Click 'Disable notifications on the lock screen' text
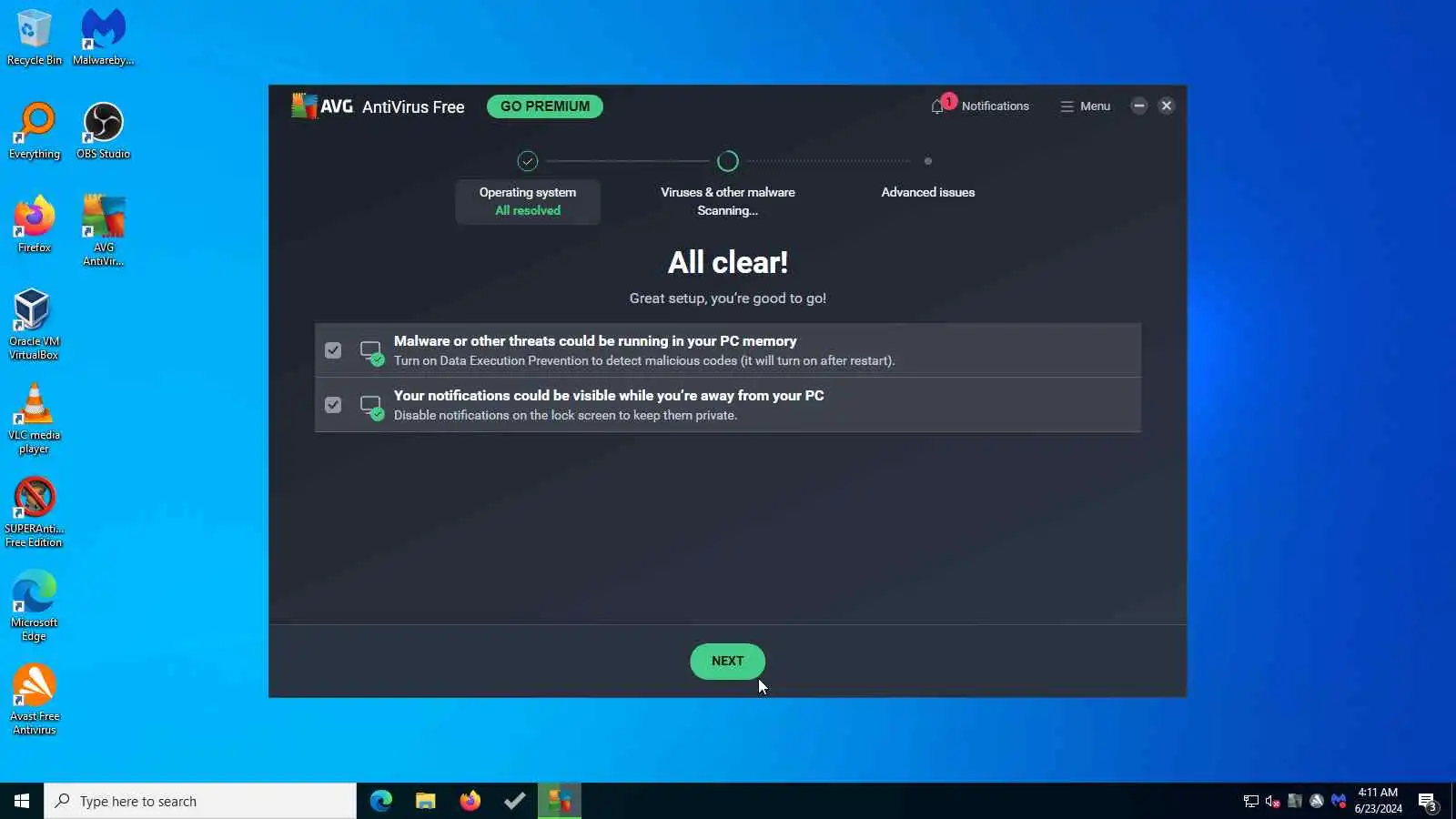The width and height of the screenshot is (1456, 819). click(565, 416)
